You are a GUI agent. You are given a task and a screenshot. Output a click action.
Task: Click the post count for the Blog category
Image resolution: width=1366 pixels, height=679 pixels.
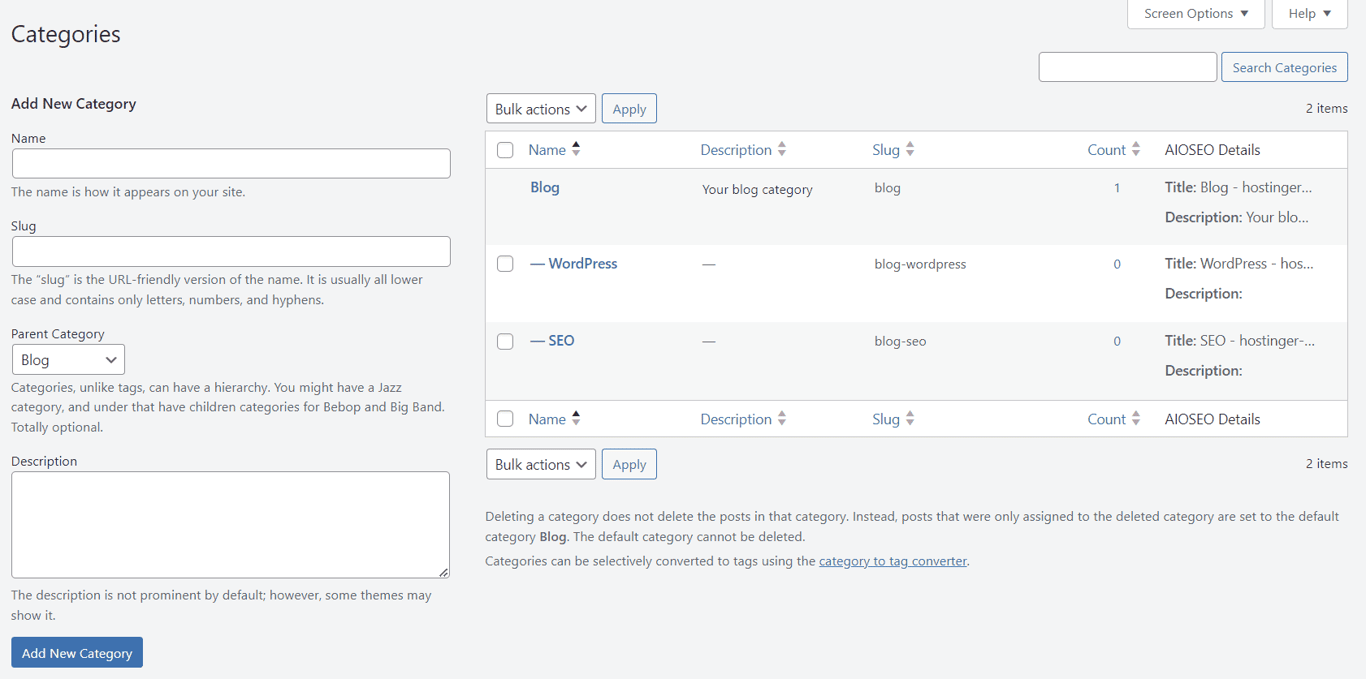tap(1117, 187)
